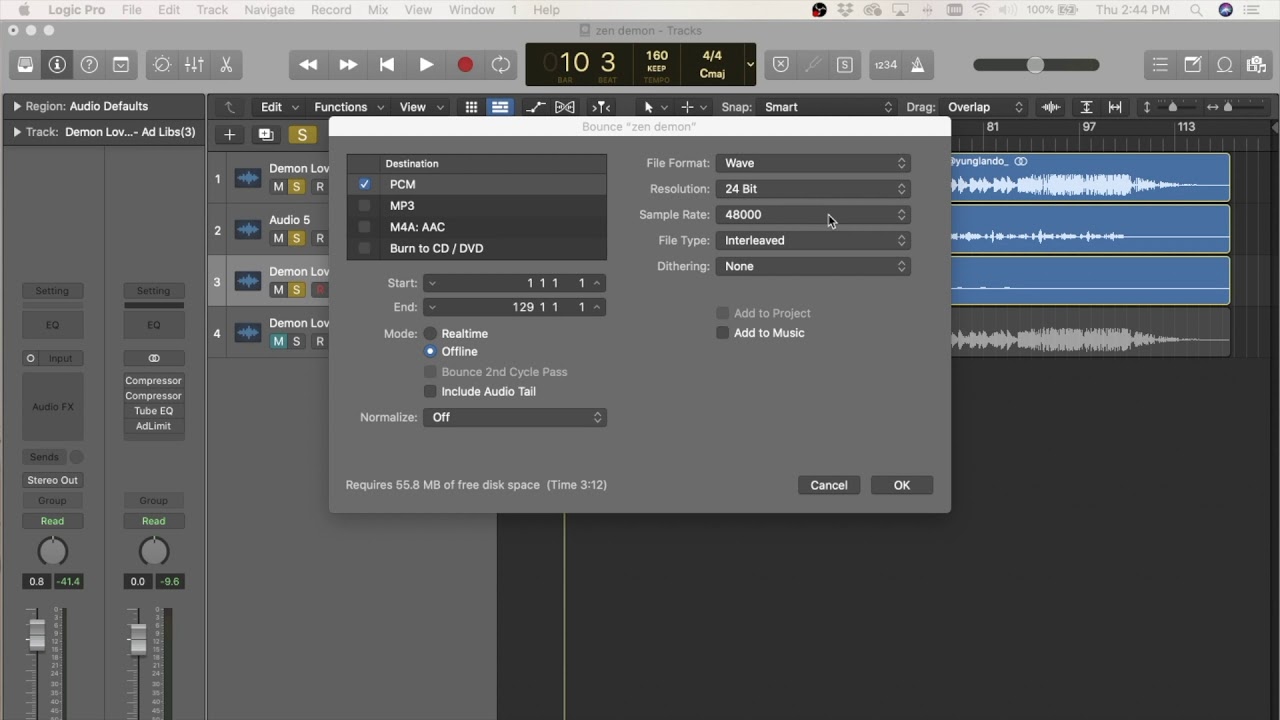Open the Note Pads icon
The image size is (1280, 720).
click(1193, 65)
